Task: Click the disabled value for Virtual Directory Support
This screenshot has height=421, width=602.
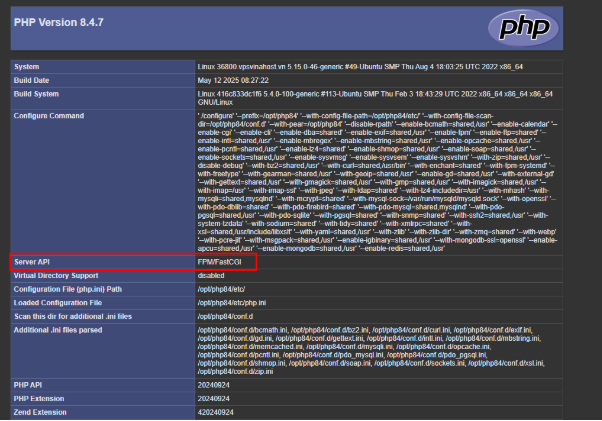Action: (x=211, y=273)
